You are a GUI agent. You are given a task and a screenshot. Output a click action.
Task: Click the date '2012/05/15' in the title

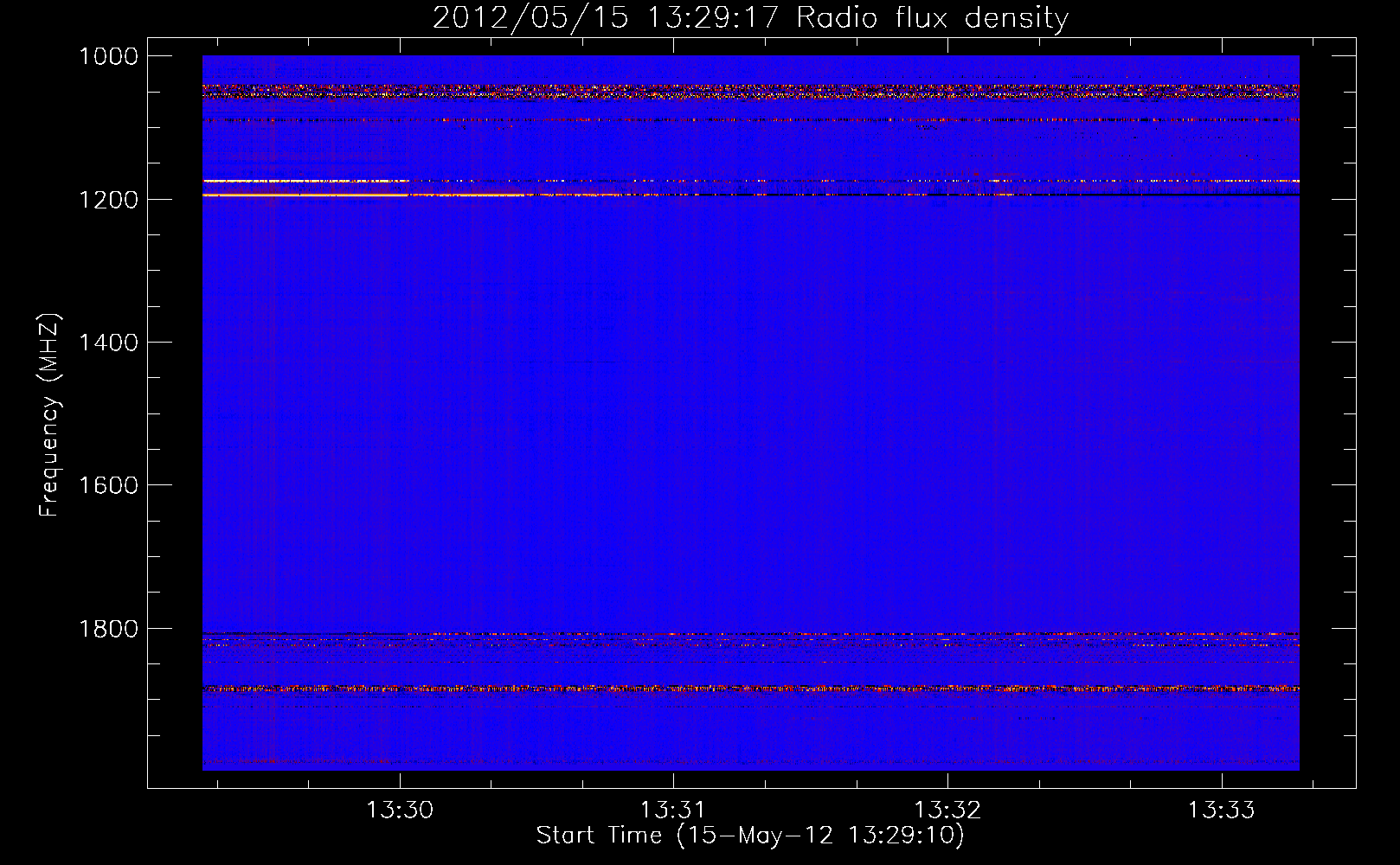[530, 18]
